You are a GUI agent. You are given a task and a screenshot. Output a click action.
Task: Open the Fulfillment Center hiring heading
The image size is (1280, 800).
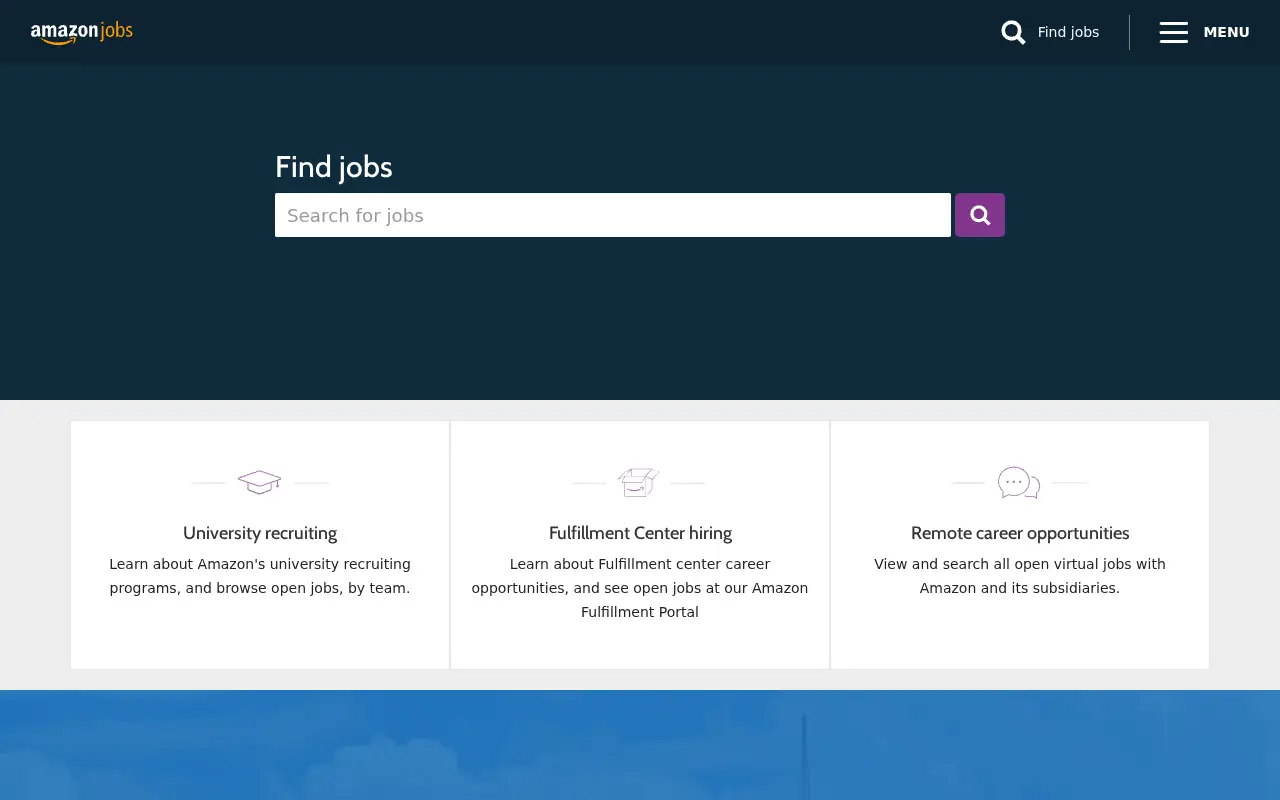(640, 533)
